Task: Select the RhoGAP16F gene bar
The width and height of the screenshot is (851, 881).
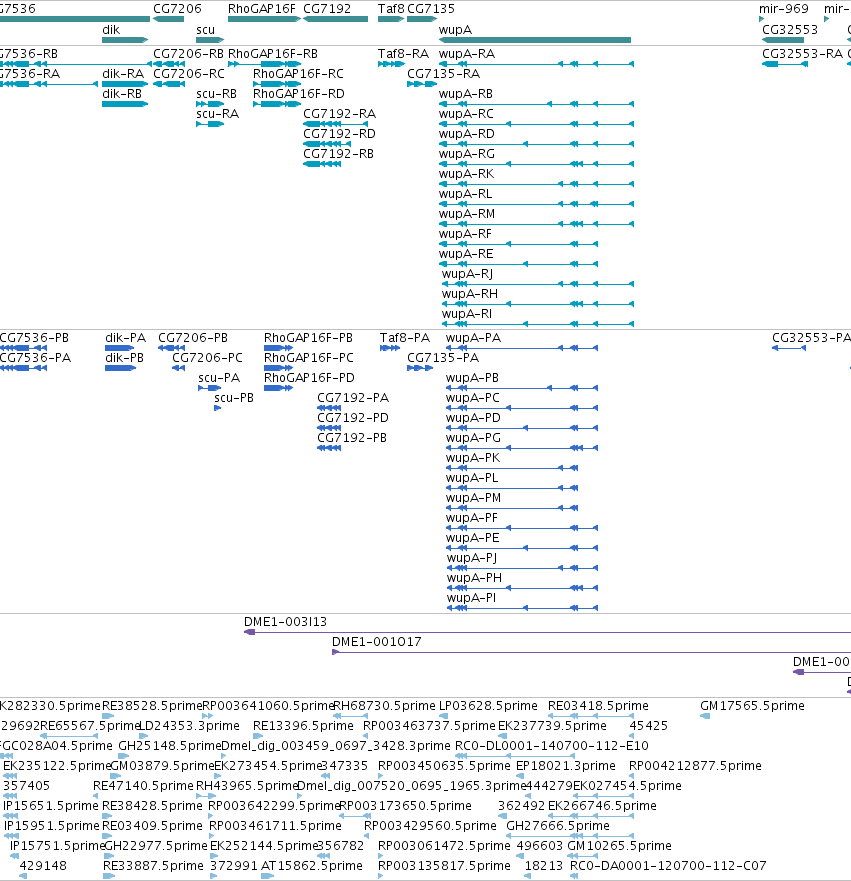Action: click(264, 19)
